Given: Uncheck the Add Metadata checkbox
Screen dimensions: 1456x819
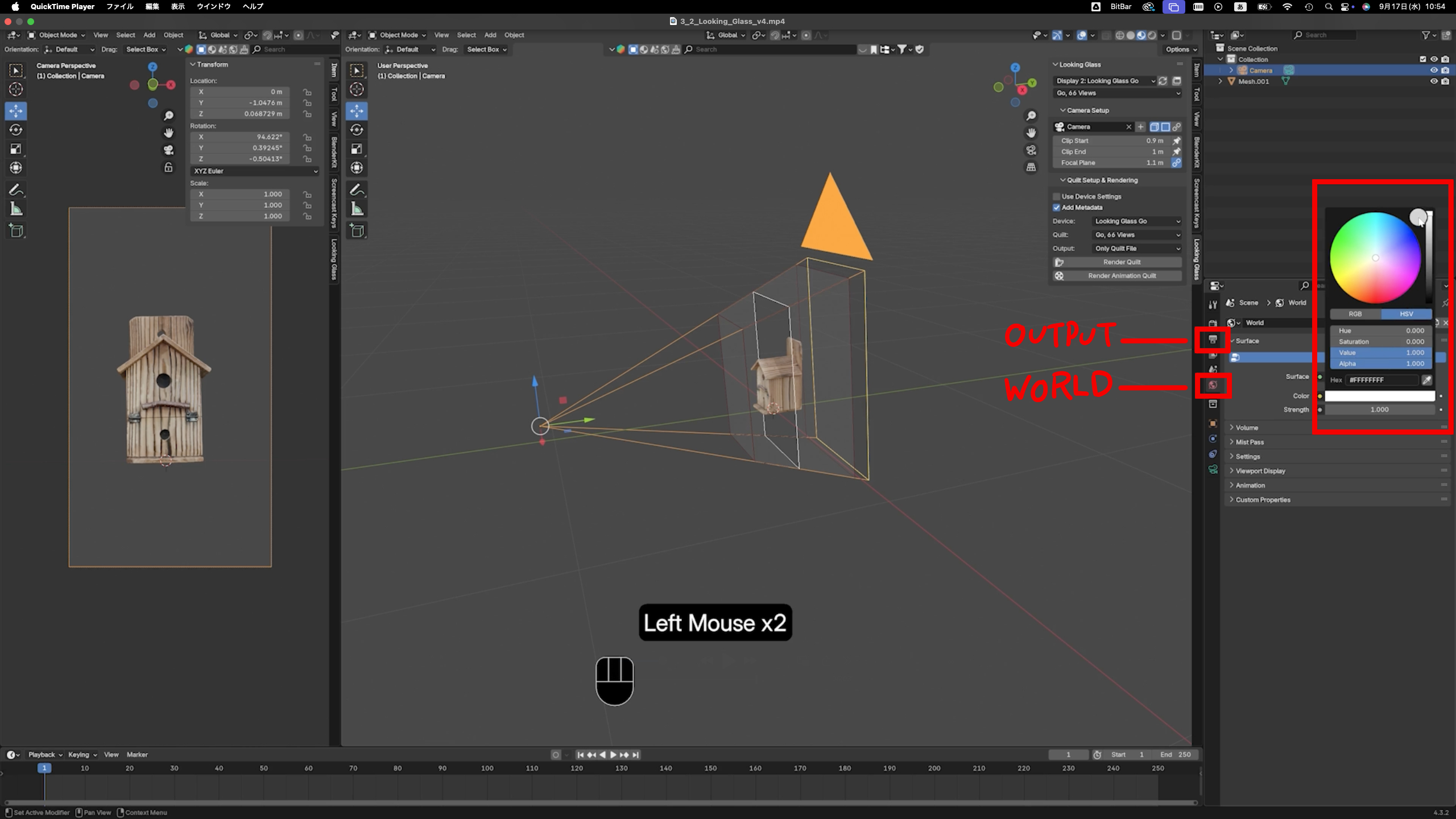Looking at the screenshot, I should coord(1057,208).
